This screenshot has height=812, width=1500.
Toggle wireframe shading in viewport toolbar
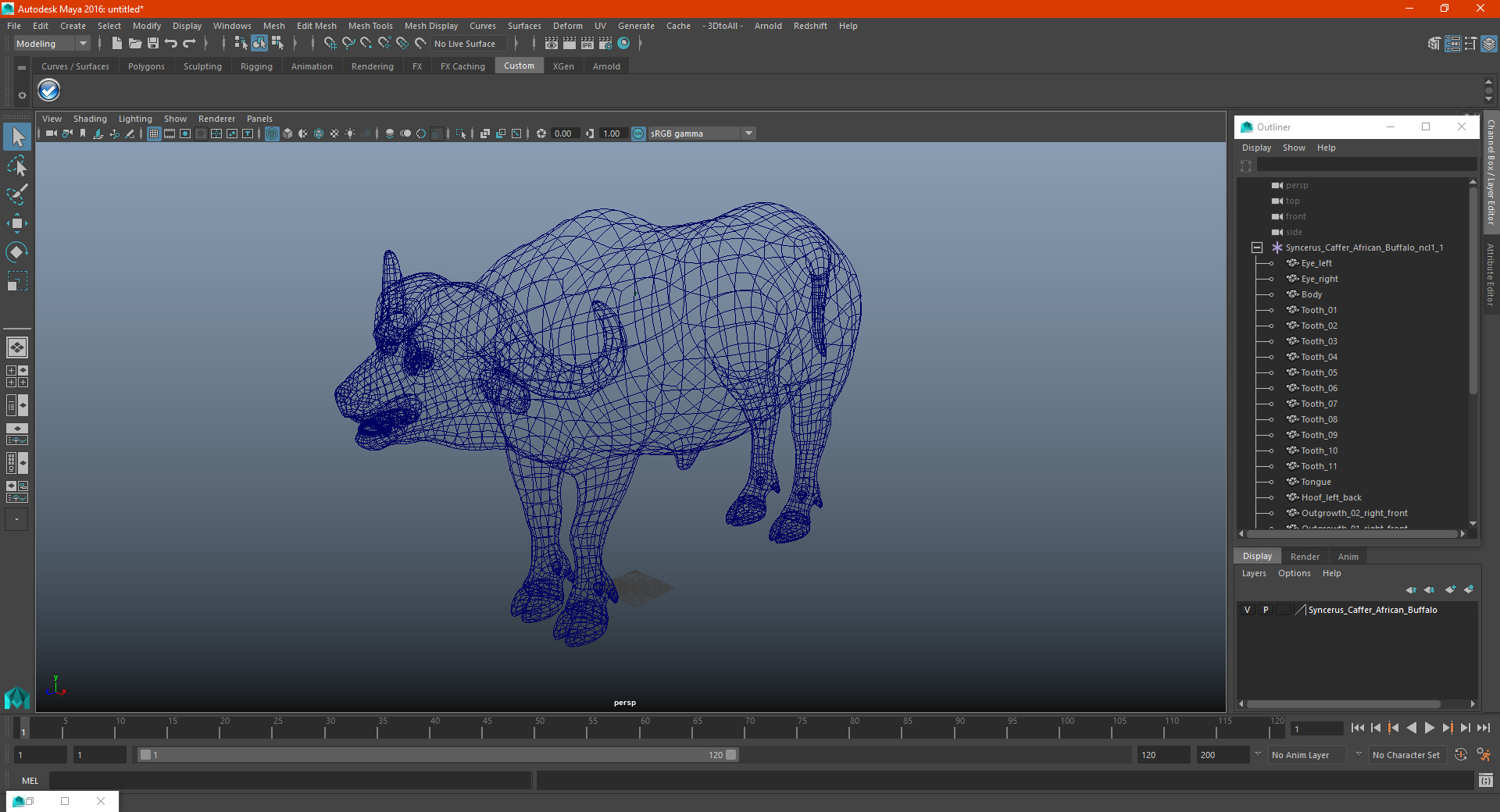[272, 134]
